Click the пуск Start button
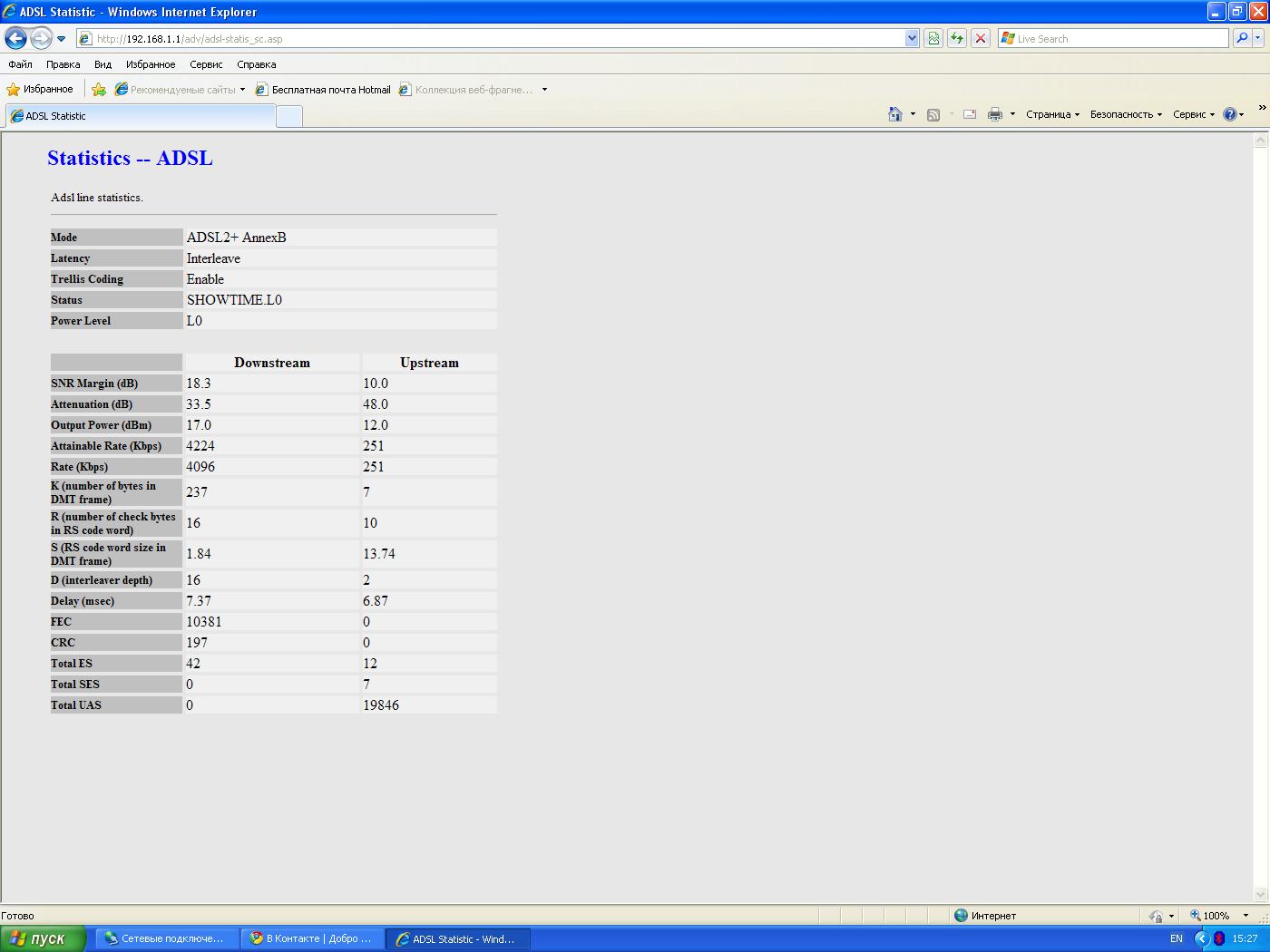1270x952 pixels. click(42, 938)
